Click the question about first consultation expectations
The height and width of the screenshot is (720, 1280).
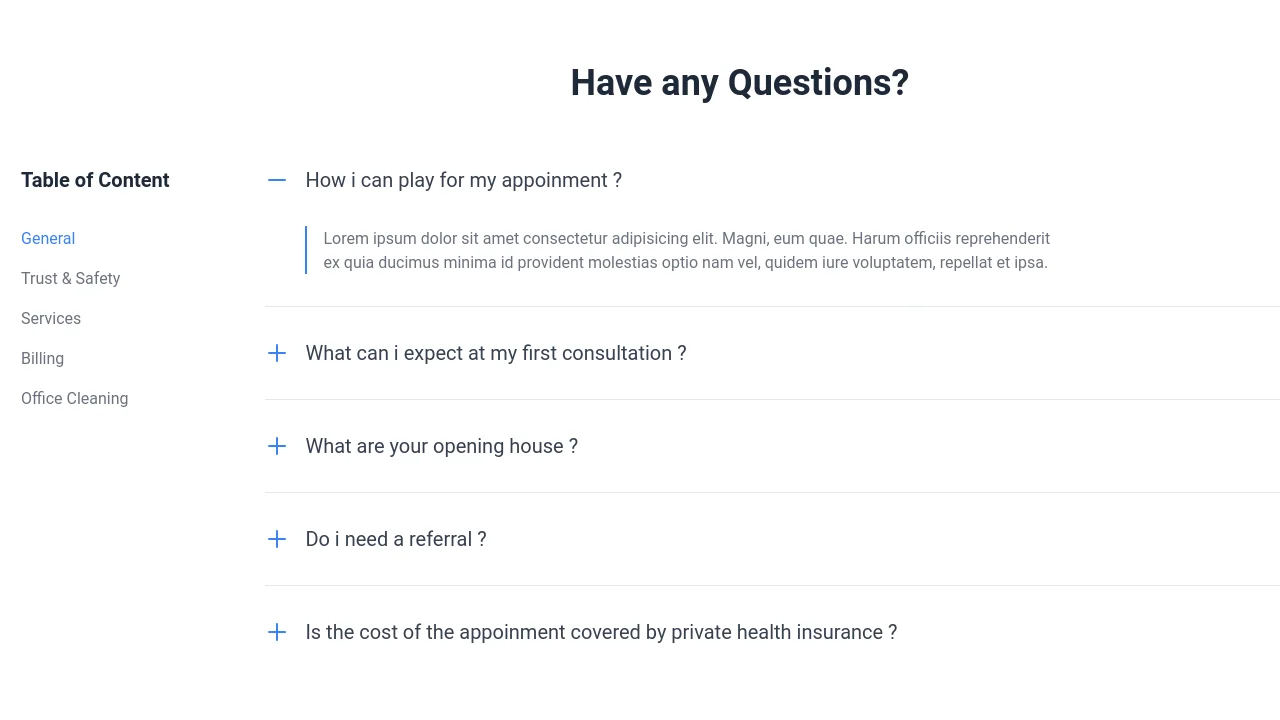[496, 353]
